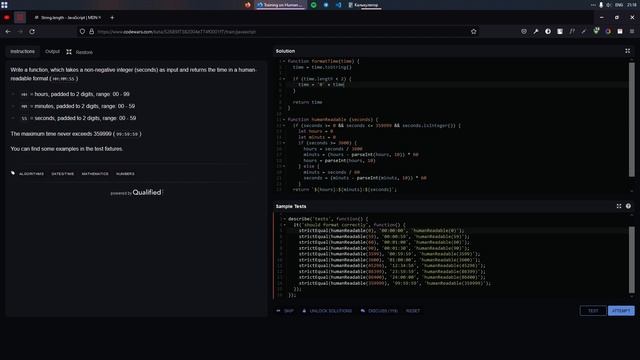Reload the current page
The height and width of the screenshot is (360, 640).
click(32, 31)
